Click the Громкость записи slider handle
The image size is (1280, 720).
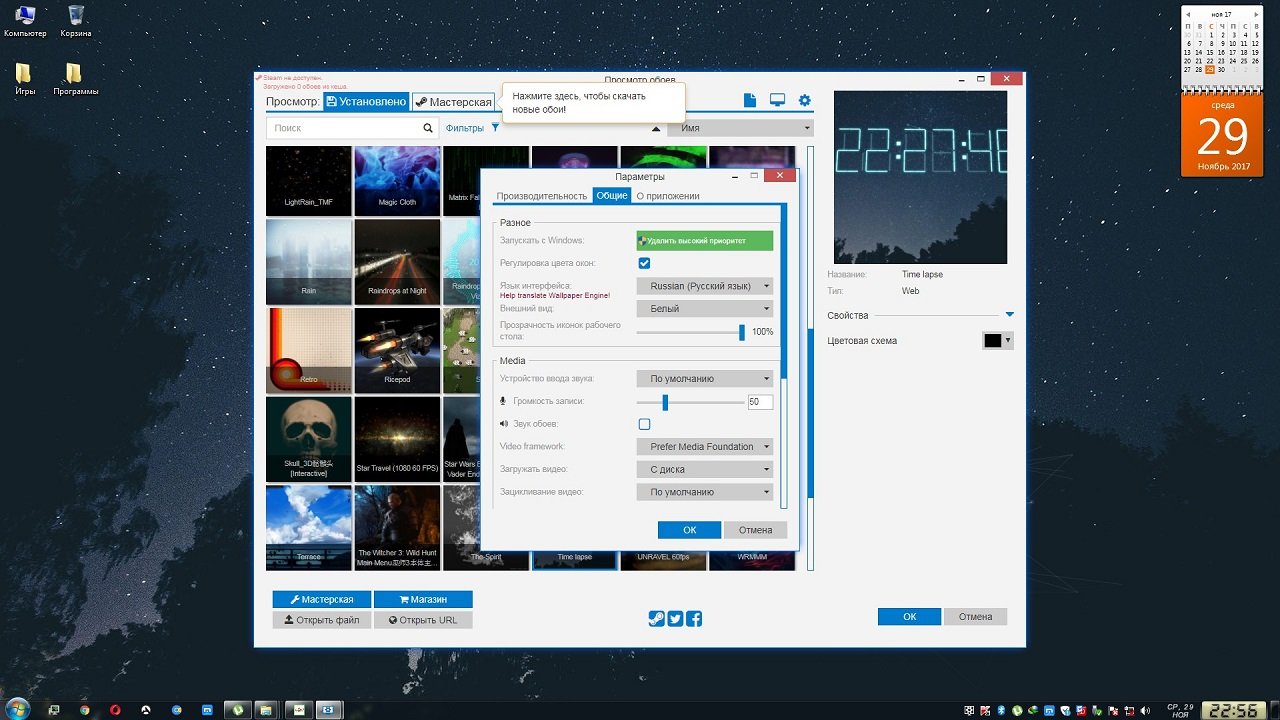pyautogui.click(x=665, y=402)
